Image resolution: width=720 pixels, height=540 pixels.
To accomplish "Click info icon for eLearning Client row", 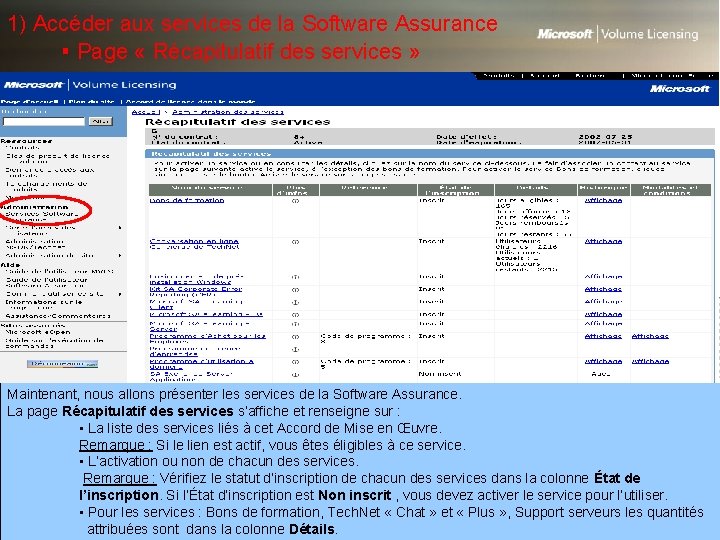I will point(295,302).
